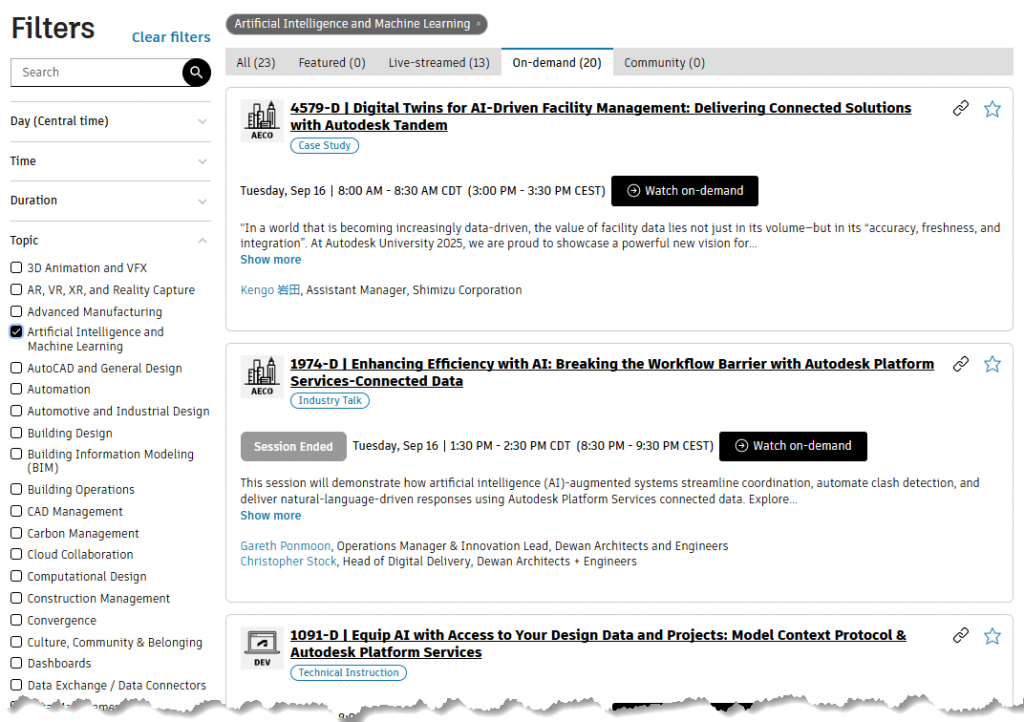Favorite session 4579-D with star icon
The width and height of the screenshot is (1024, 722).
(992, 109)
